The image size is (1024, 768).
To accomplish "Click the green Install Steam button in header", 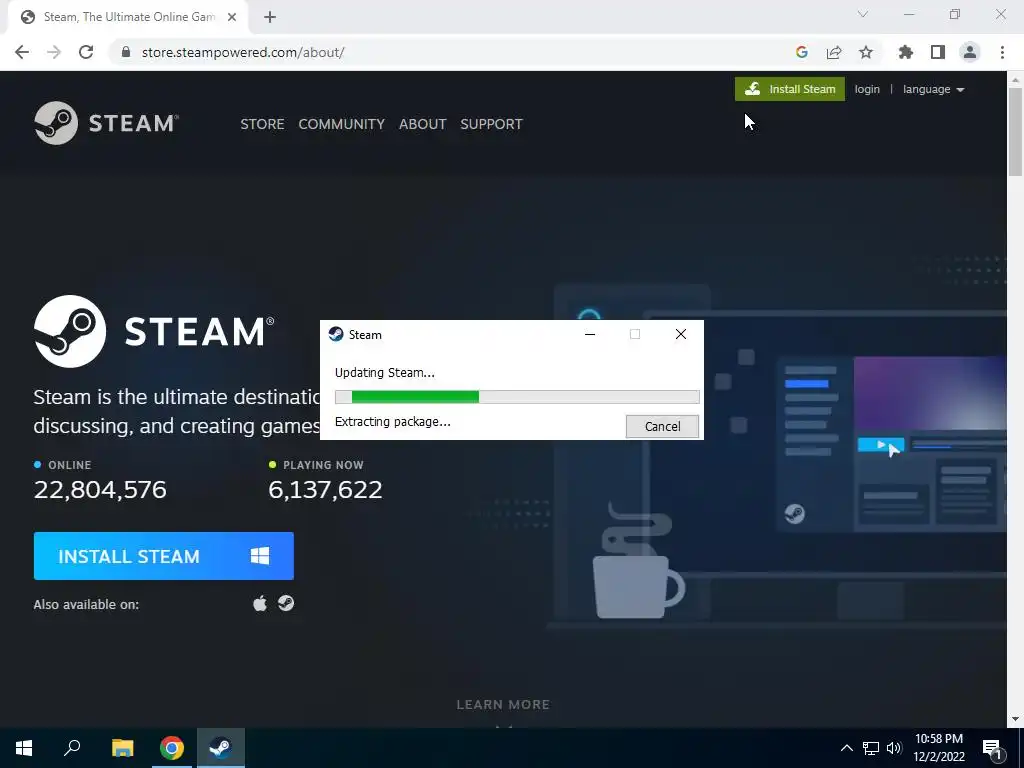I will point(790,89).
